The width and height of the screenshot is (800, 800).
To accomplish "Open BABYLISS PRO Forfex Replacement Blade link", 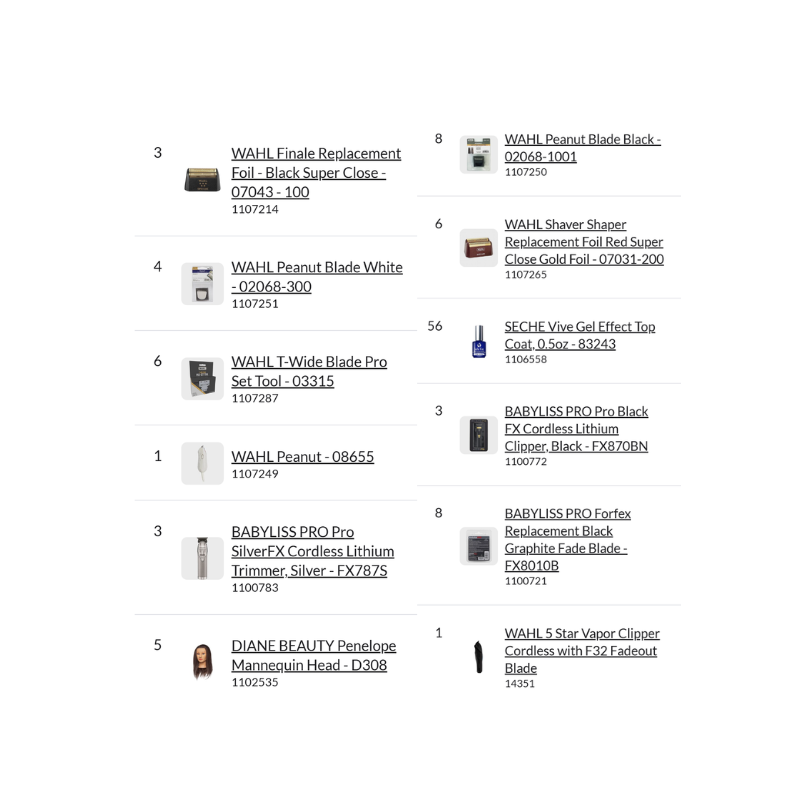I will pos(567,539).
